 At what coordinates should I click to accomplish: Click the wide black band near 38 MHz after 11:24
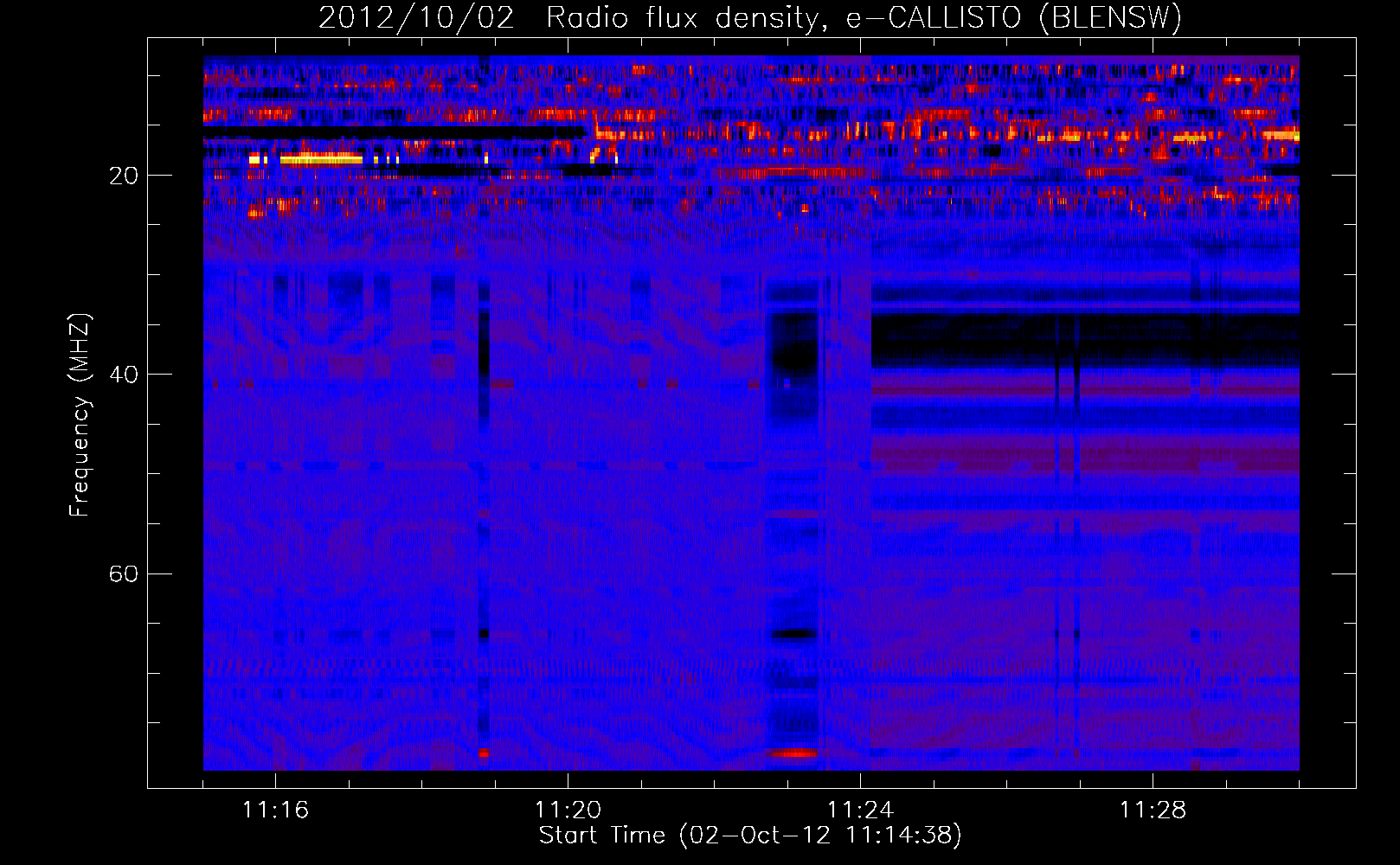pos(1085,340)
